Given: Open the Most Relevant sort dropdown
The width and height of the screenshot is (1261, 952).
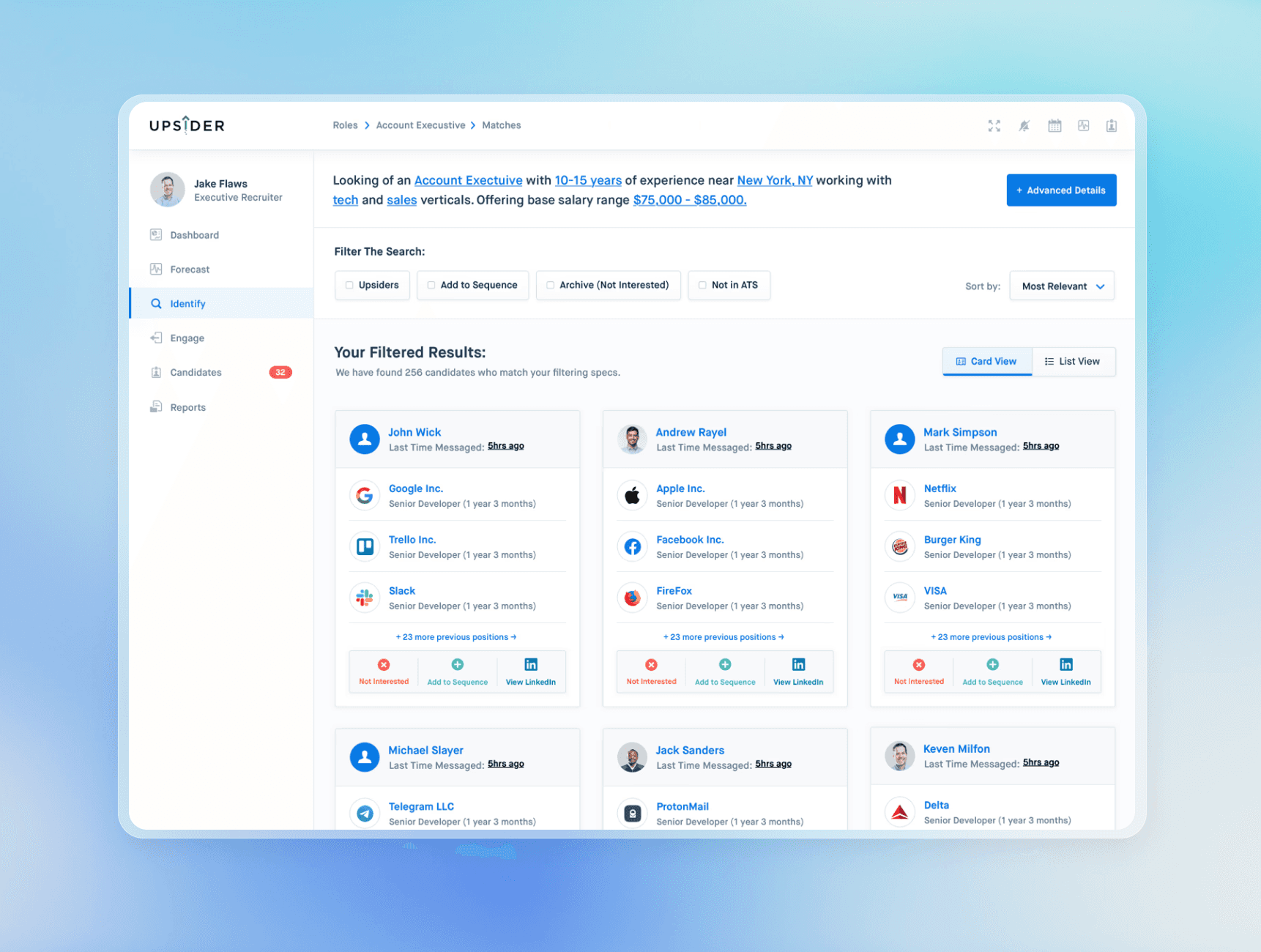Looking at the screenshot, I should pyautogui.click(x=1062, y=286).
